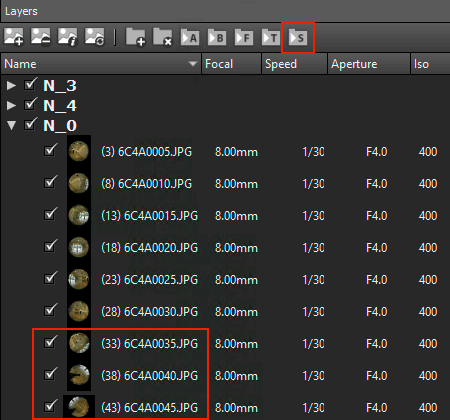Click the F layer arrangement icon
The image size is (450, 420).
pyautogui.click(x=244, y=37)
